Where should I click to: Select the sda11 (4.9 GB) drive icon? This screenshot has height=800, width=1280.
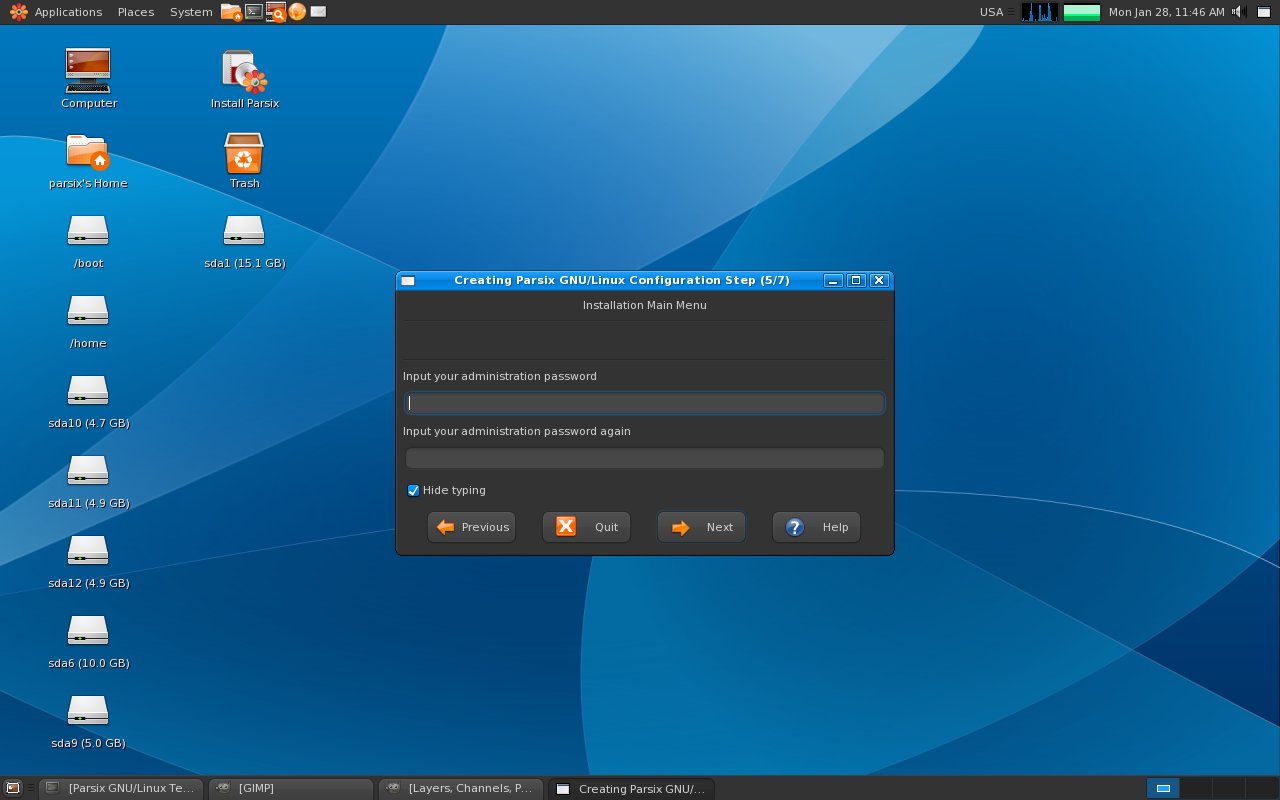(x=88, y=471)
